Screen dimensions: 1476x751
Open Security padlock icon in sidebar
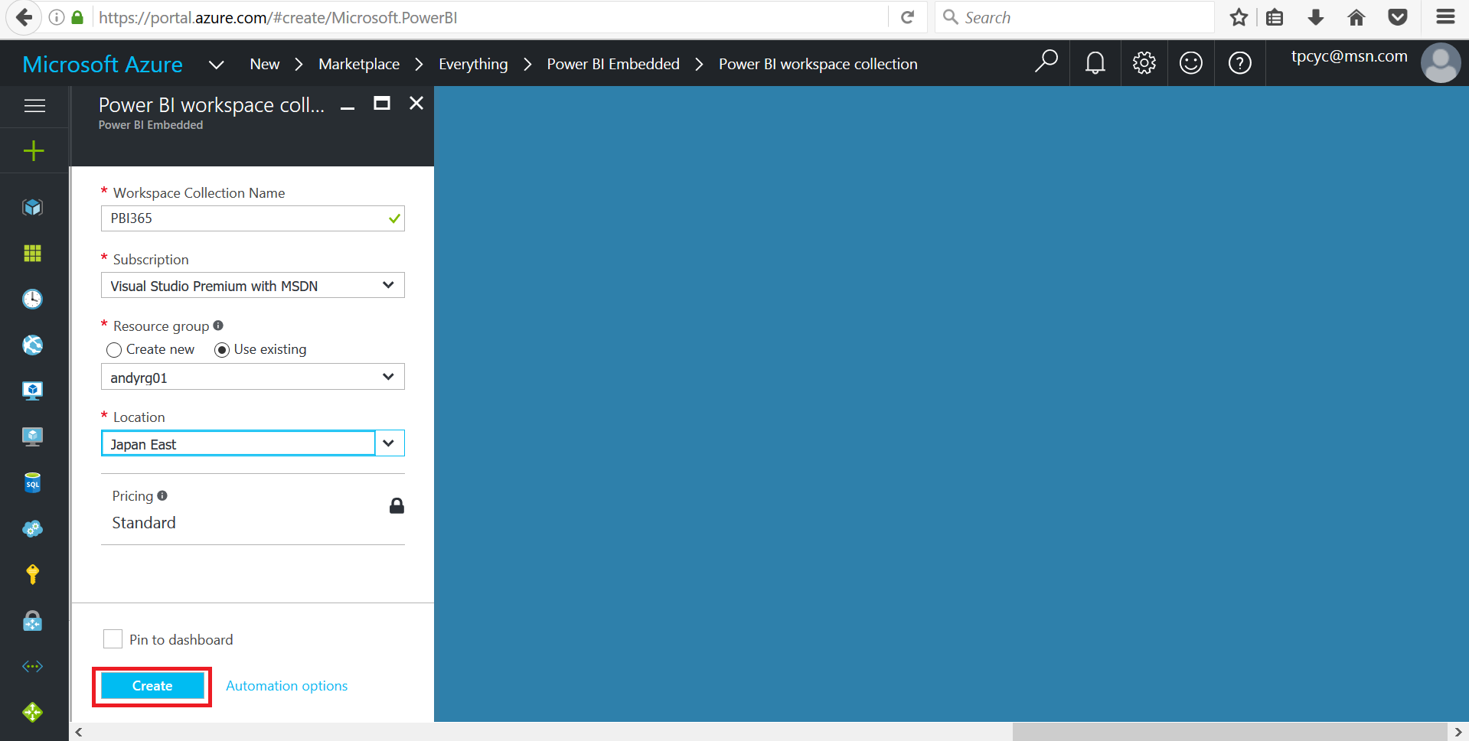(33, 621)
